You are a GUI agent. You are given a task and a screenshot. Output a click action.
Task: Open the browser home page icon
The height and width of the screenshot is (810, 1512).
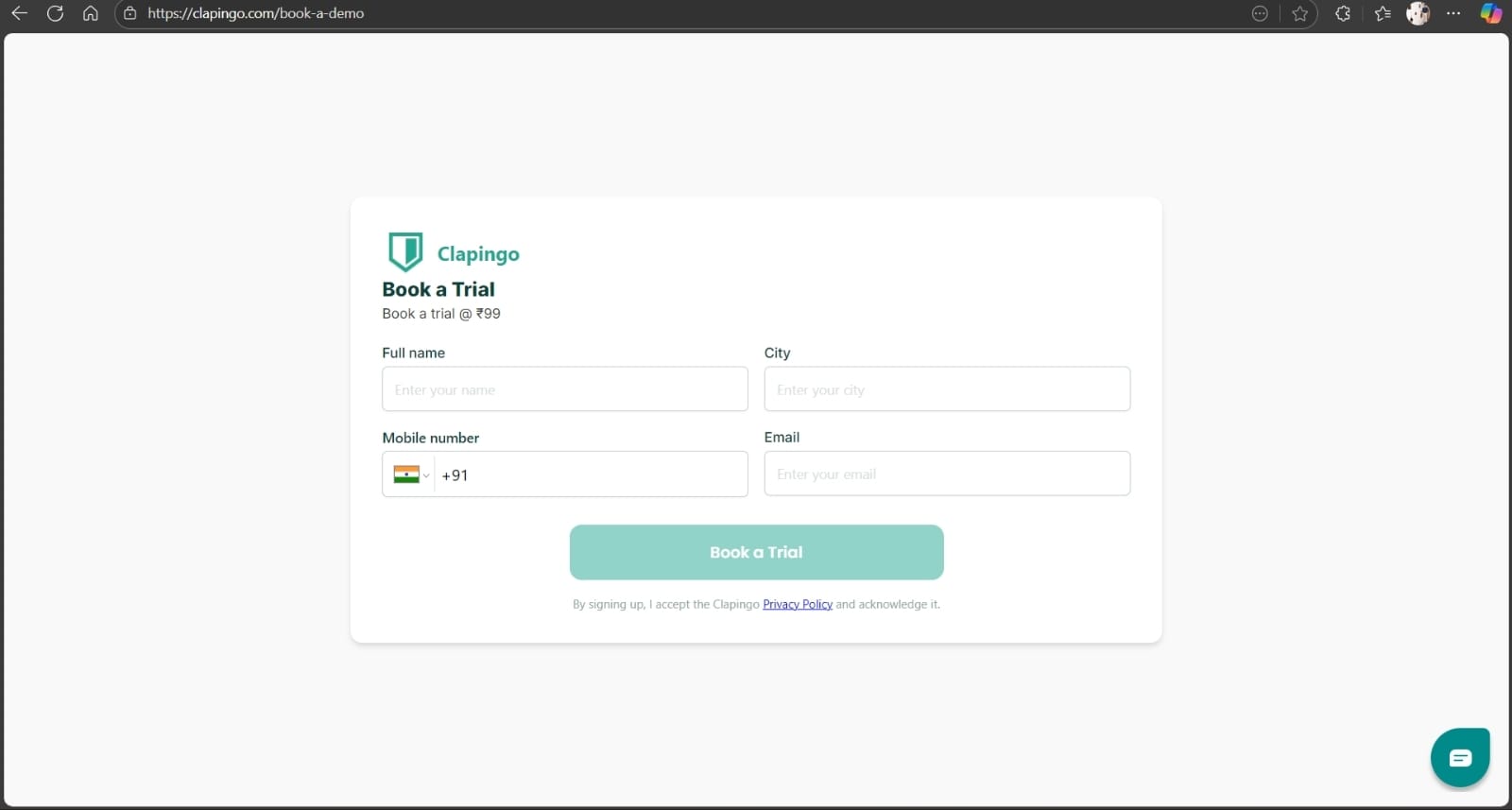(x=91, y=13)
